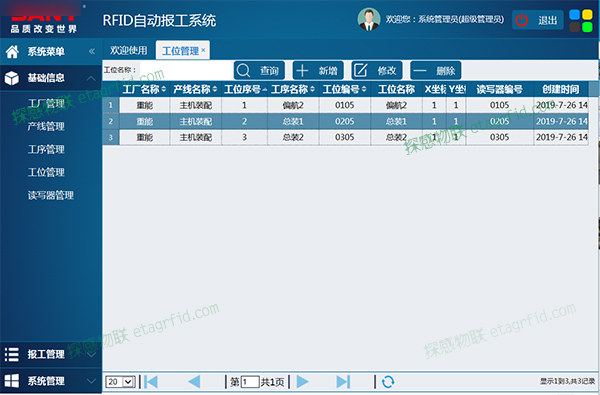Click the page number input field

[250, 382]
